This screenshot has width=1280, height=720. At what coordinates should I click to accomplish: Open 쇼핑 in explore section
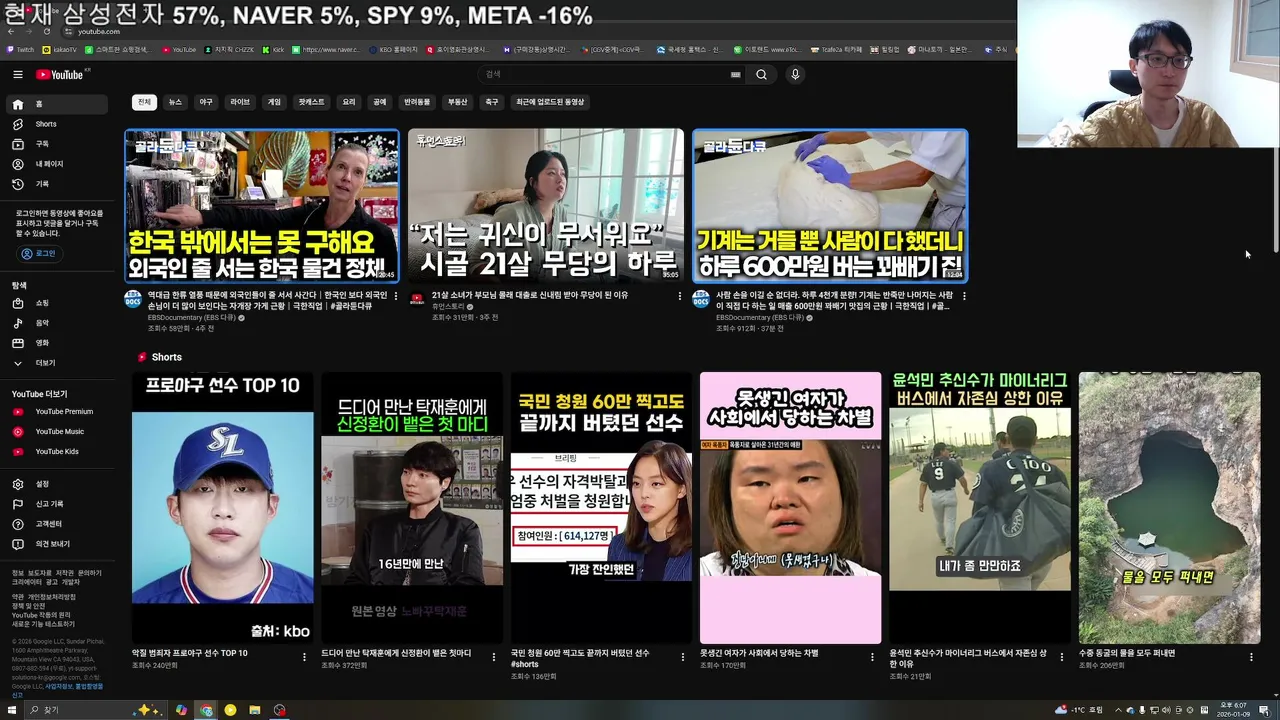point(58,303)
